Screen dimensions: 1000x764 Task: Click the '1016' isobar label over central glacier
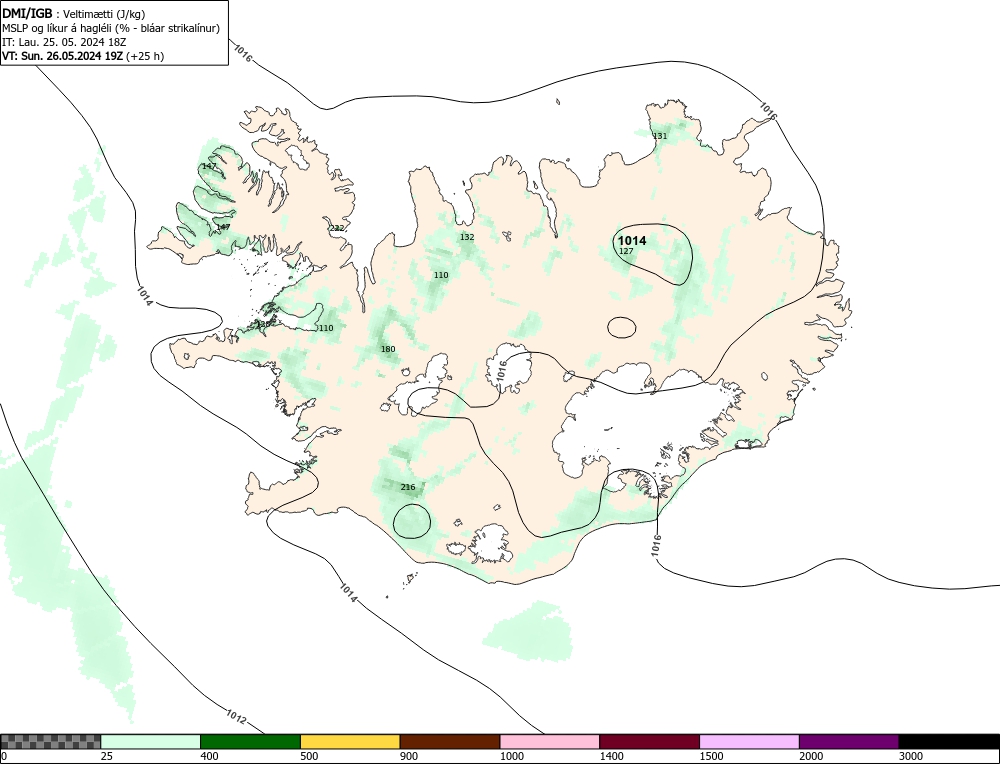click(x=501, y=371)
